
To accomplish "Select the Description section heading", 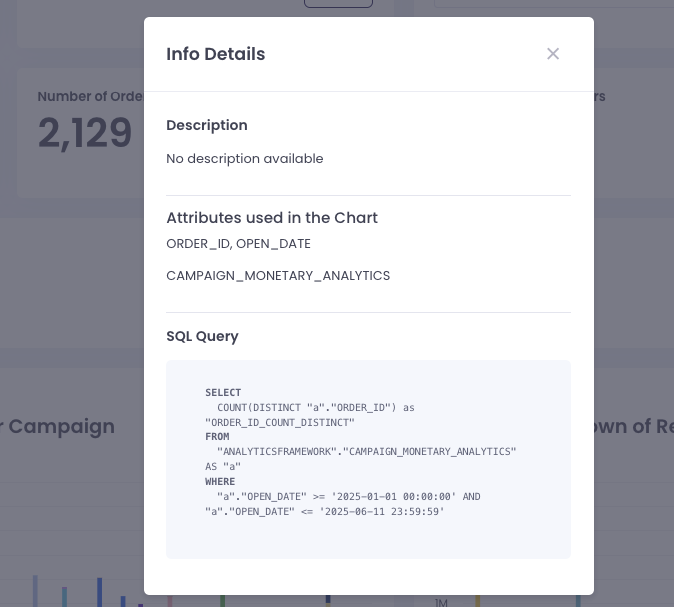I will tap(207, 125).
